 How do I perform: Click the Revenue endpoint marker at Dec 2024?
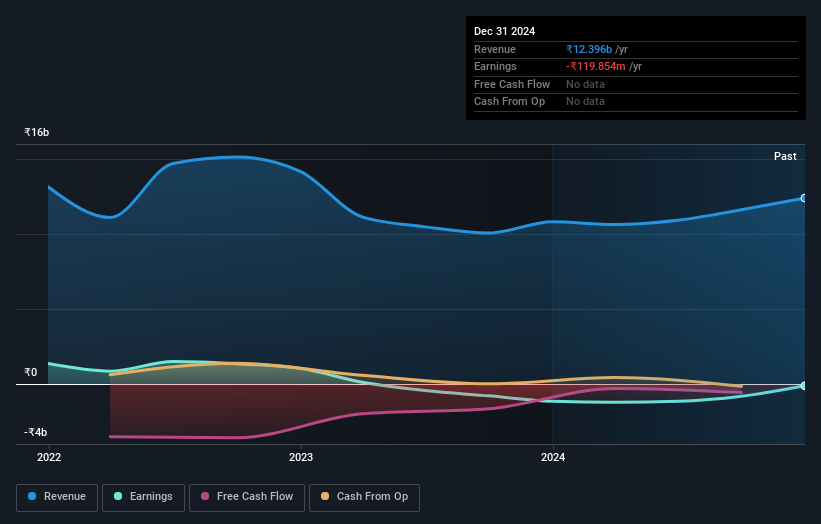804,198
